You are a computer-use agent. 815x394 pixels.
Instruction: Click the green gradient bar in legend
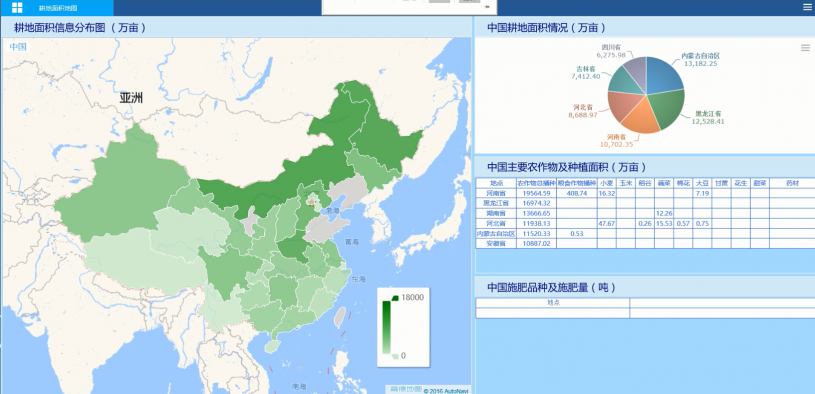click(x=387, y=327)
